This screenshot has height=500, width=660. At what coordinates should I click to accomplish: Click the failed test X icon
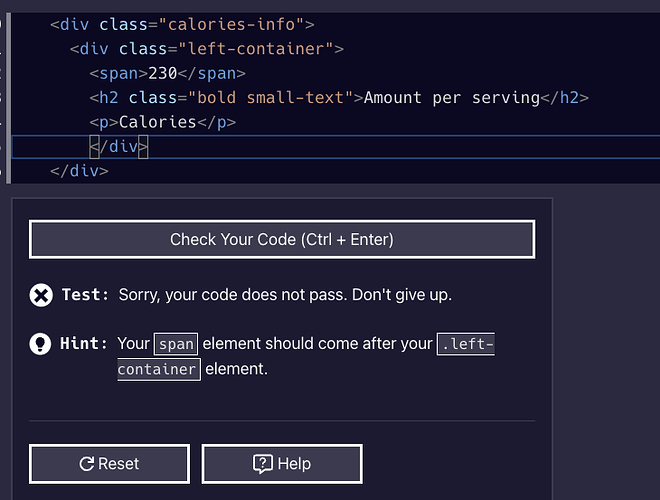pyautogui.click(x=41, y=295)
